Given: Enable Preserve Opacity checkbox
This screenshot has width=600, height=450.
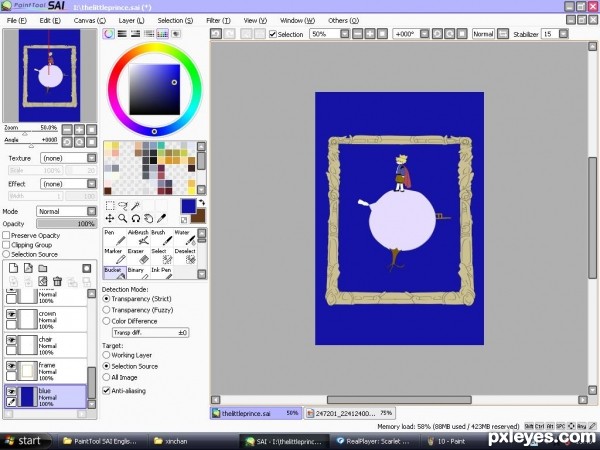Looking at the screenshot, I should coord(6,235).
